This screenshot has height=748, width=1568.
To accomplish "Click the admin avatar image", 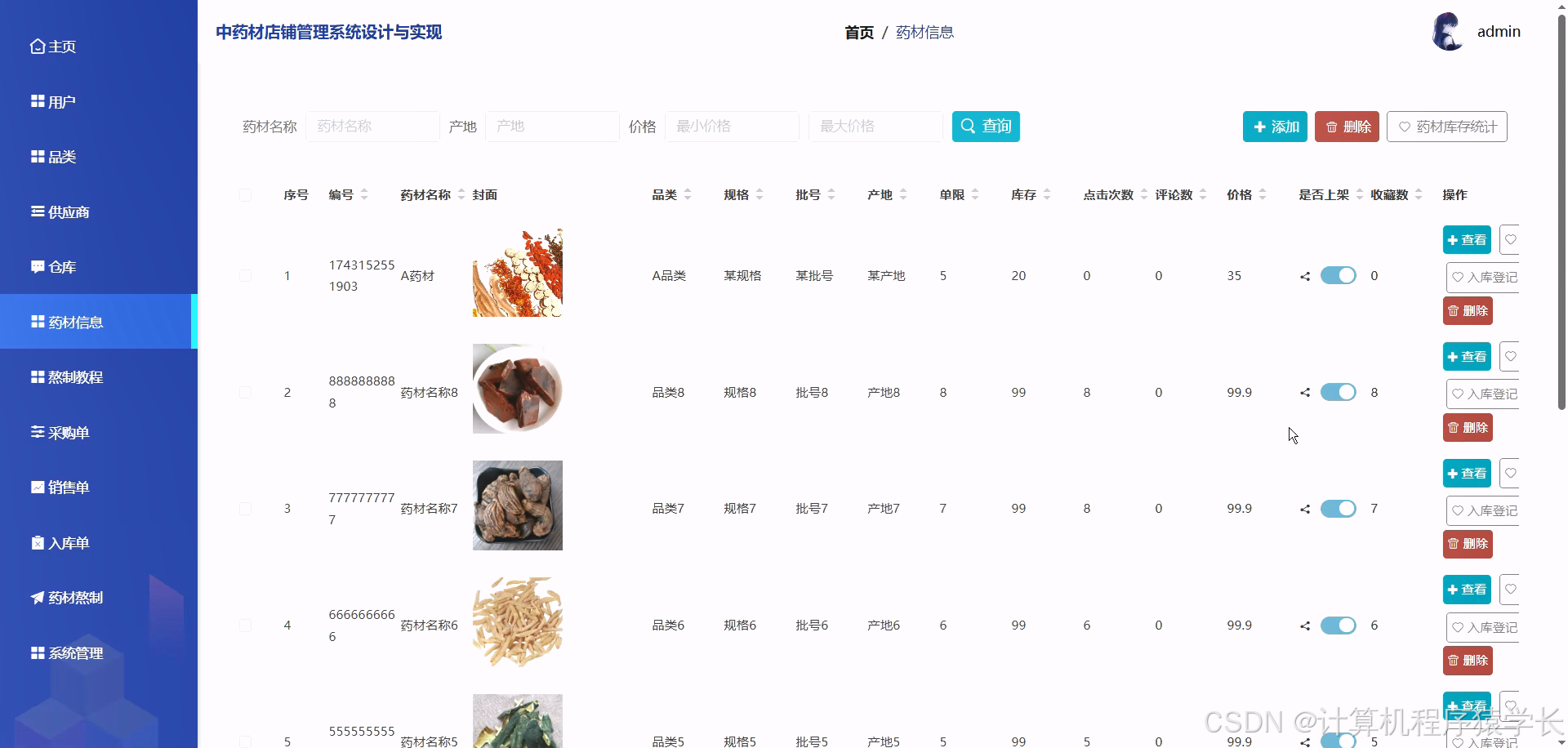I will pos(1448,31).
